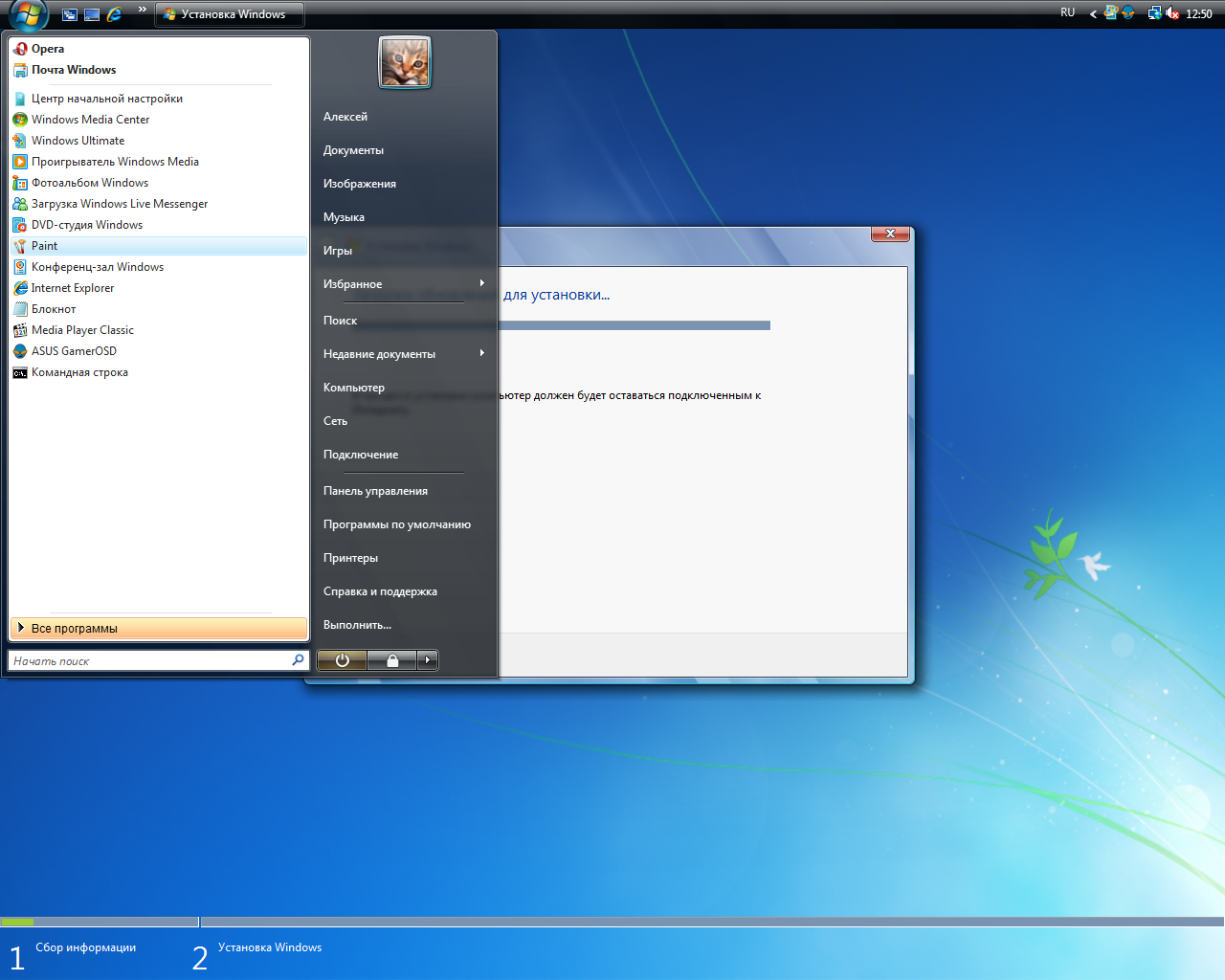Open DVD-студия Windows icon
Screen dimensions: 1225x980
[x=20, y=225]
